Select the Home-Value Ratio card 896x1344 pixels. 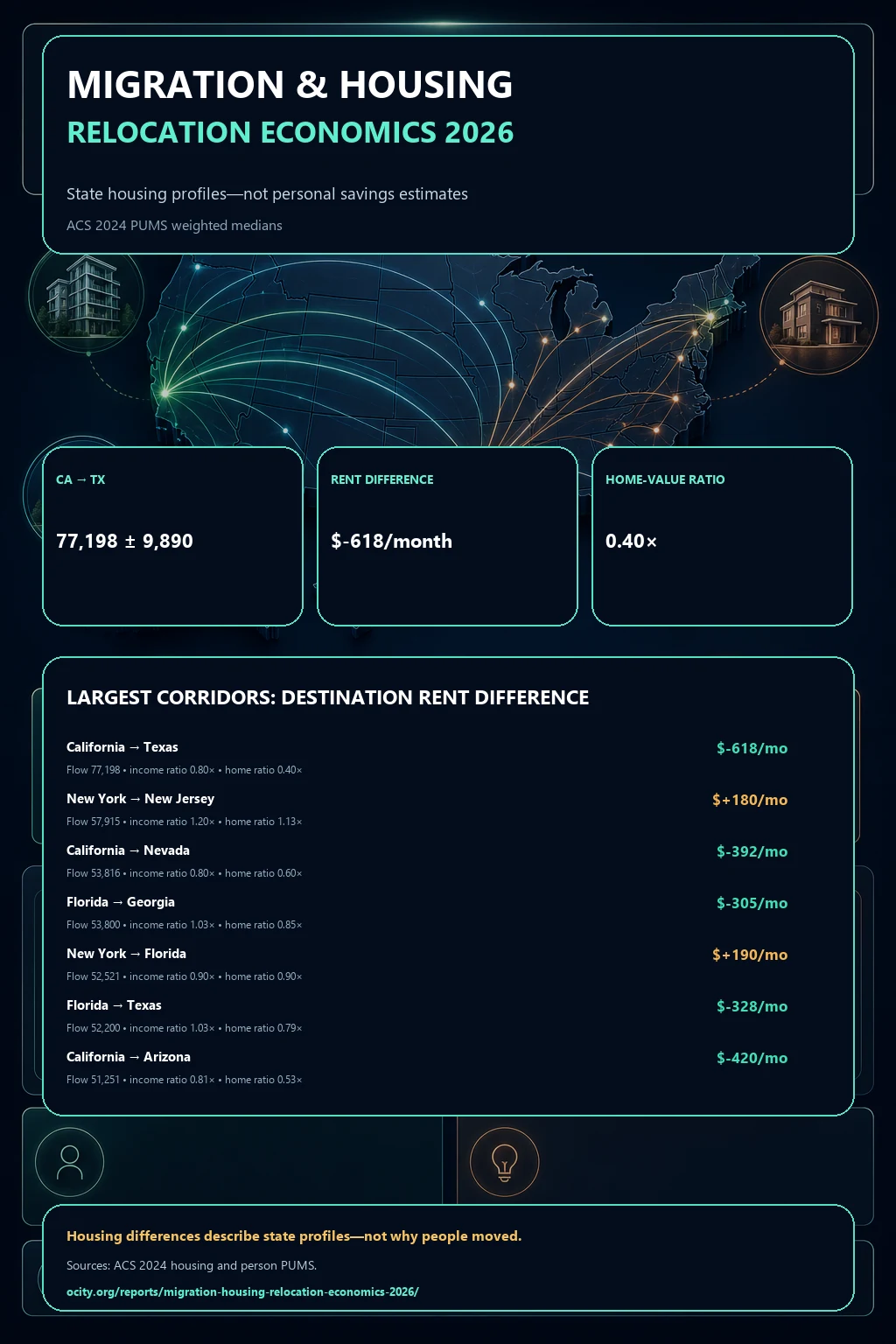(x=722, y=536)
